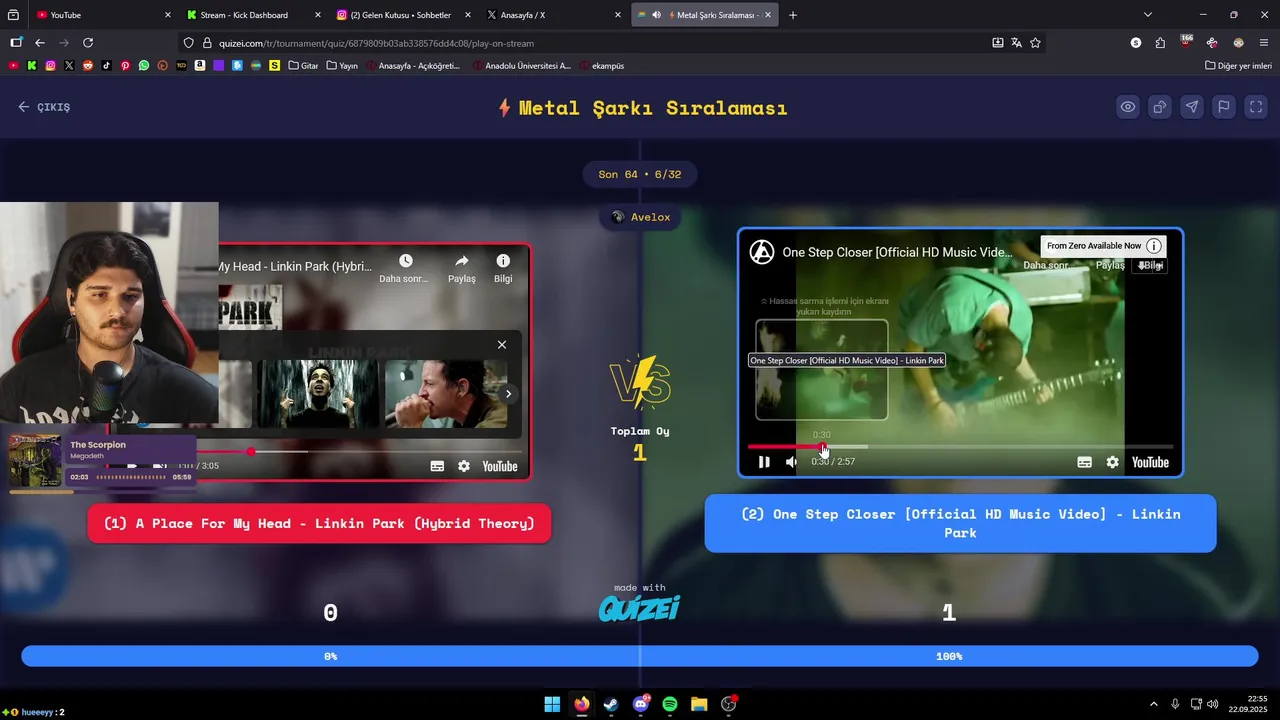Show next suggested videos with arrow
This screenshot has width=1280, height=720.
pyautogui.click(x=508, y=394)
